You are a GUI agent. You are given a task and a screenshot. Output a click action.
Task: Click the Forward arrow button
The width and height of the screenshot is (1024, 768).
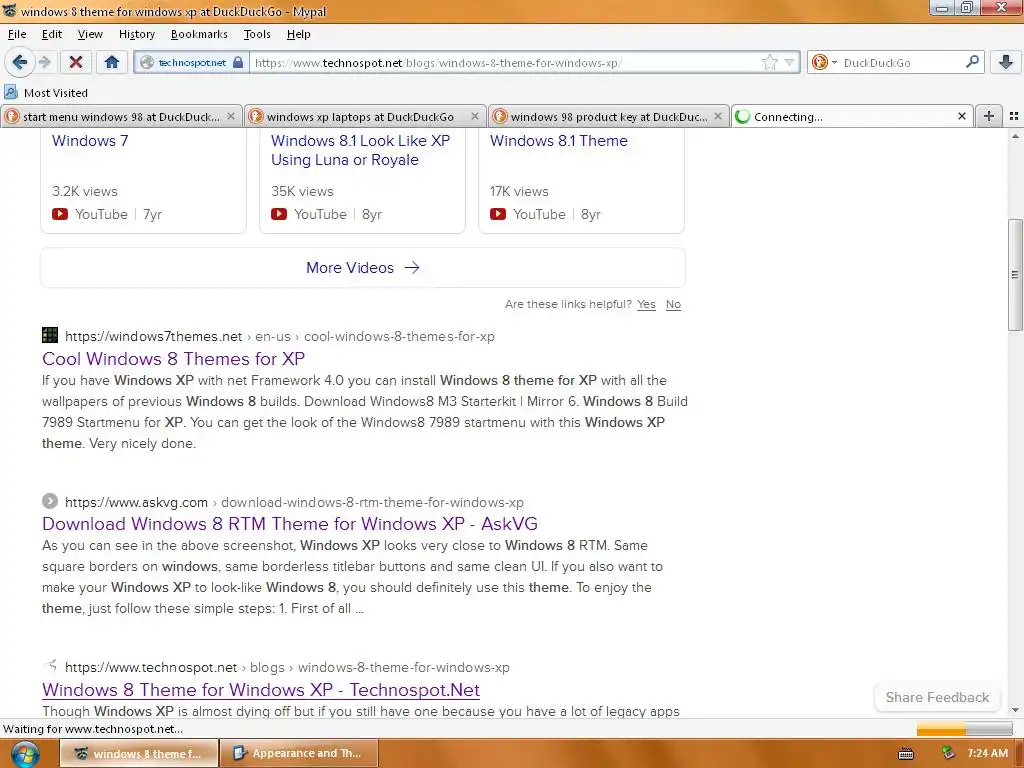[44, 63]
